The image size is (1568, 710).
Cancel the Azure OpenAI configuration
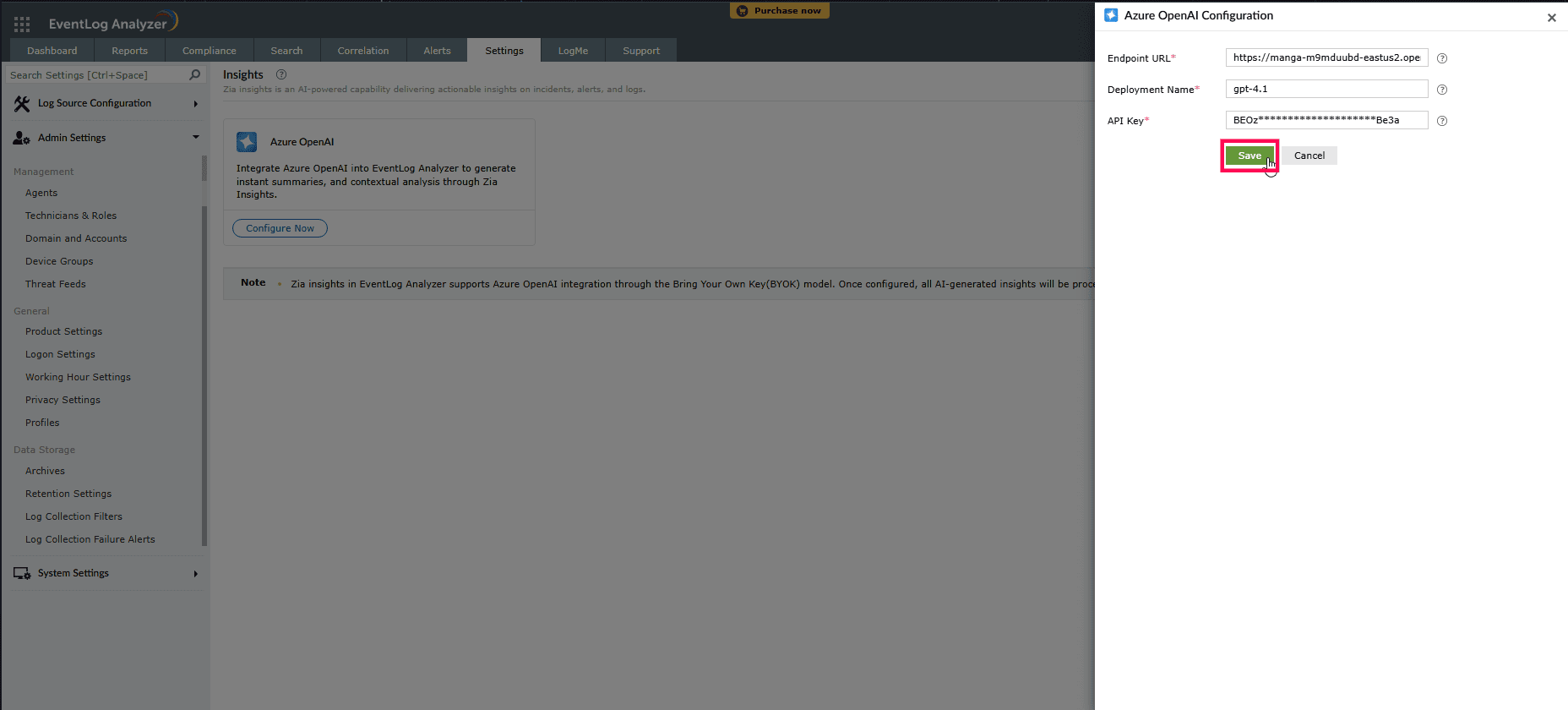(x=1309, y=156)
